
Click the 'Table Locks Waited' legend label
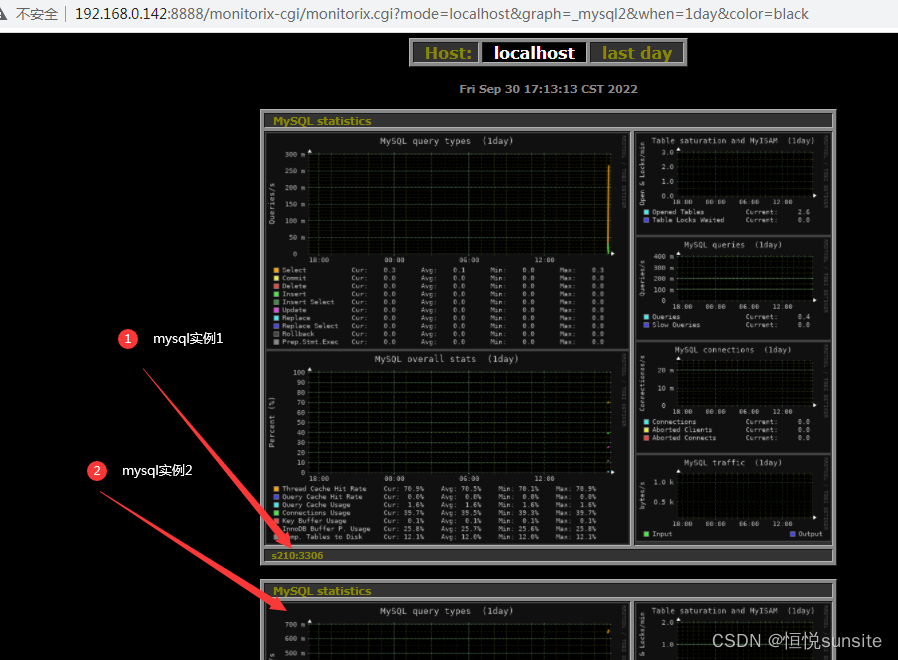(x=688, y=220)
